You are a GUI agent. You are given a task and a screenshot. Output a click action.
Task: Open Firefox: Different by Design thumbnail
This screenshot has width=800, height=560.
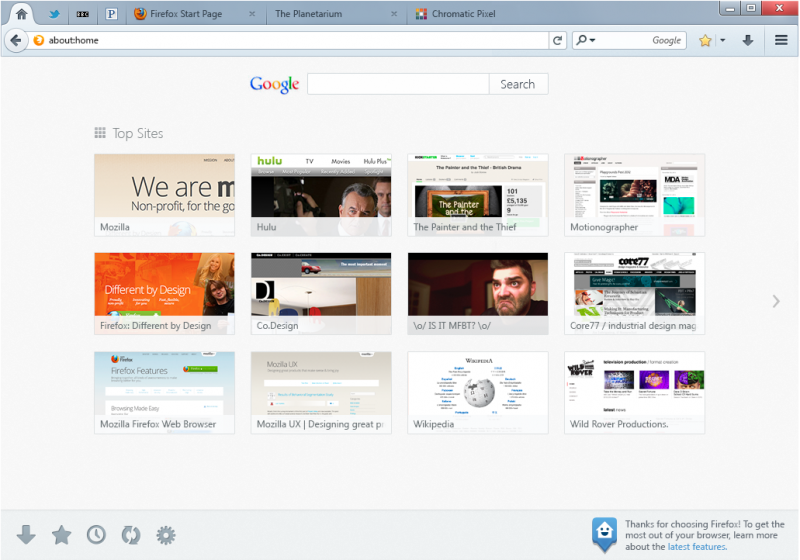[x=164, y=293]
